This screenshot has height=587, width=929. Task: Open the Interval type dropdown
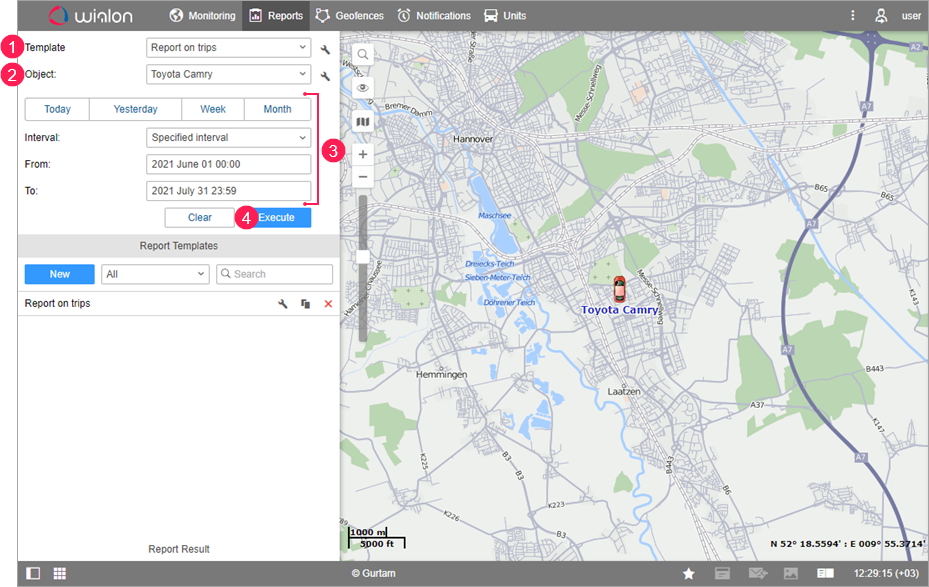[228, 138]
